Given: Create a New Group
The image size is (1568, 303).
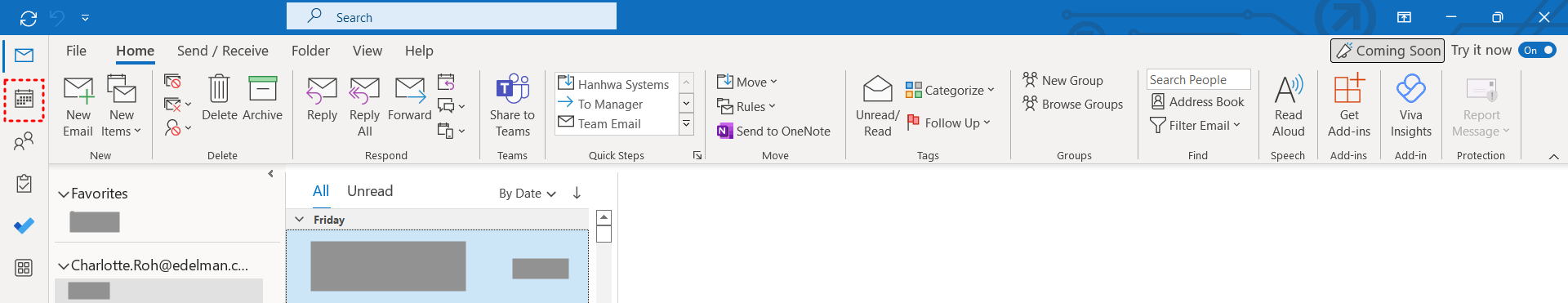Looking at the screenshot, I should [1062, 80].
